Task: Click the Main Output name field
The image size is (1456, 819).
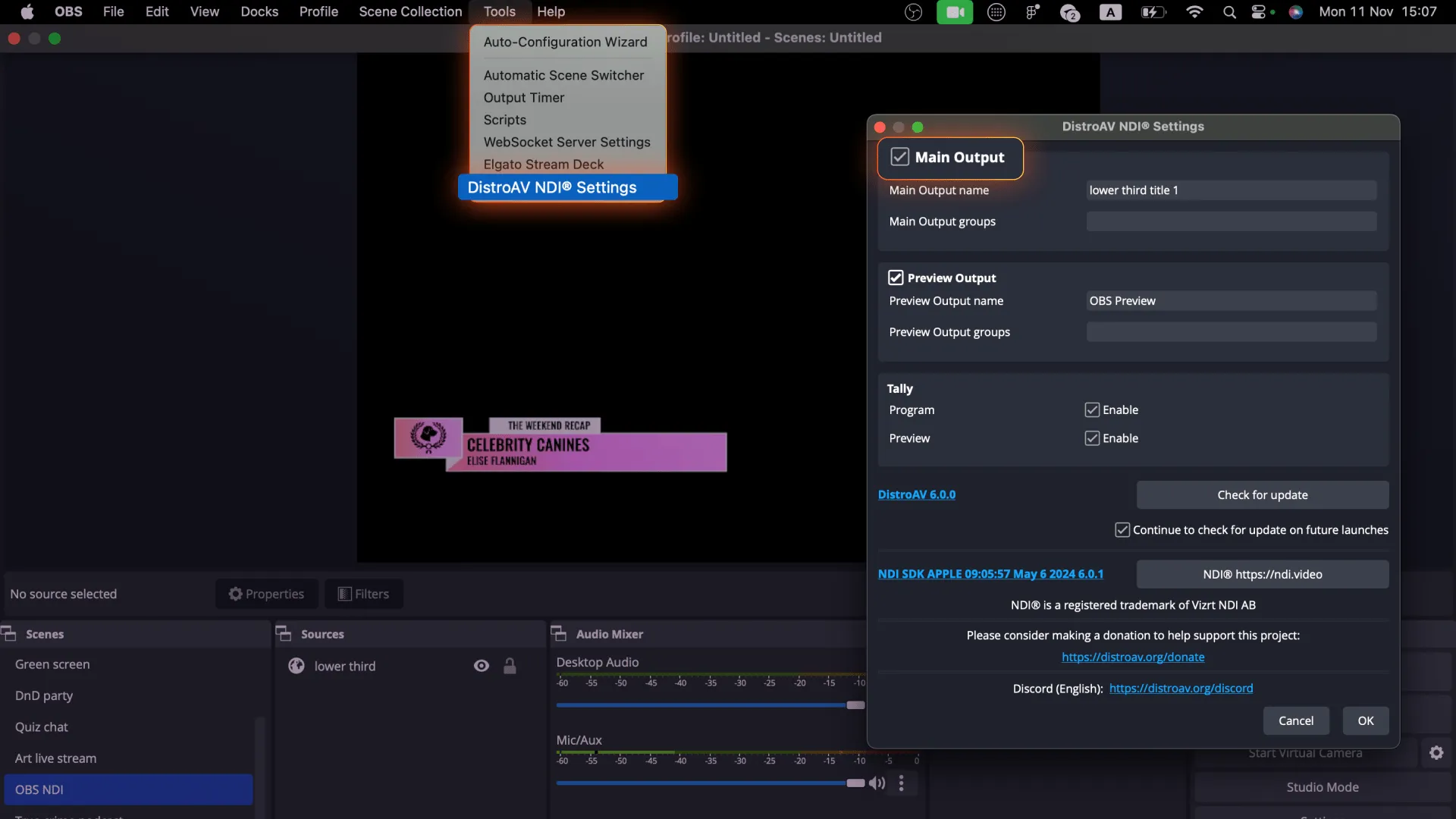Action: click(x=1231, y=190)
